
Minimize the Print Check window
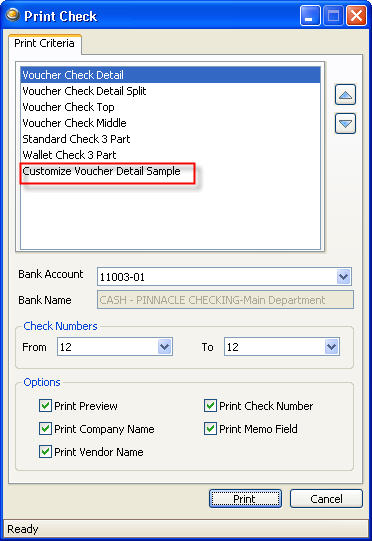coord(310,16)
